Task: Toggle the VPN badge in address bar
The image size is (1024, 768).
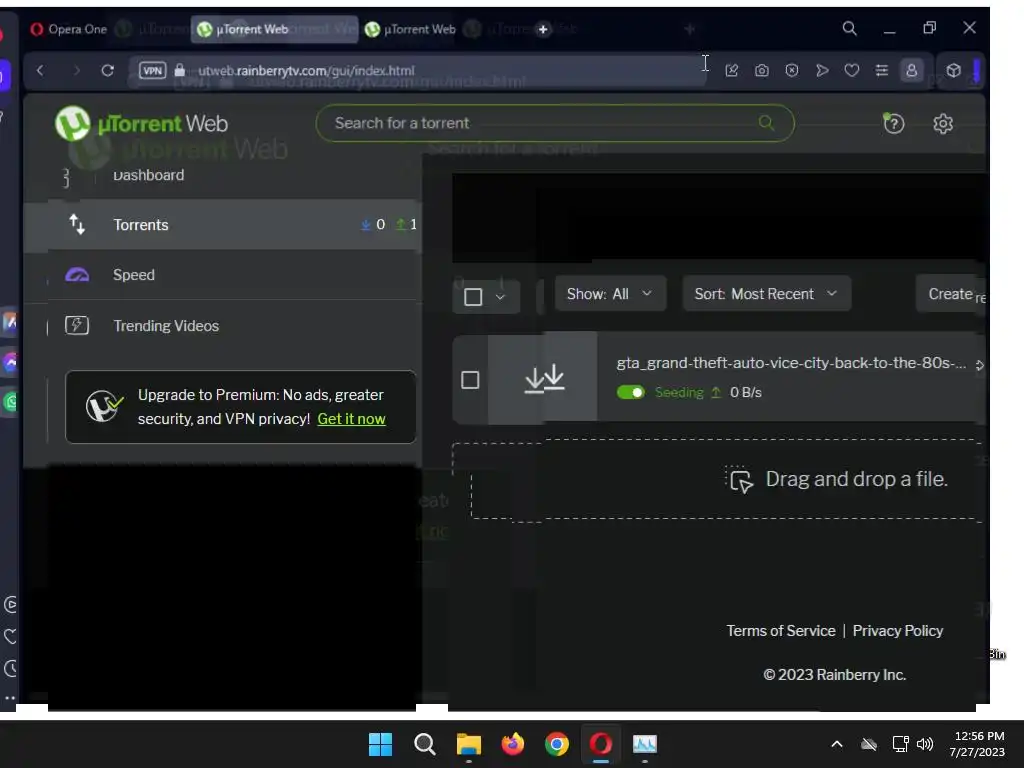Action: click(152, 71)
